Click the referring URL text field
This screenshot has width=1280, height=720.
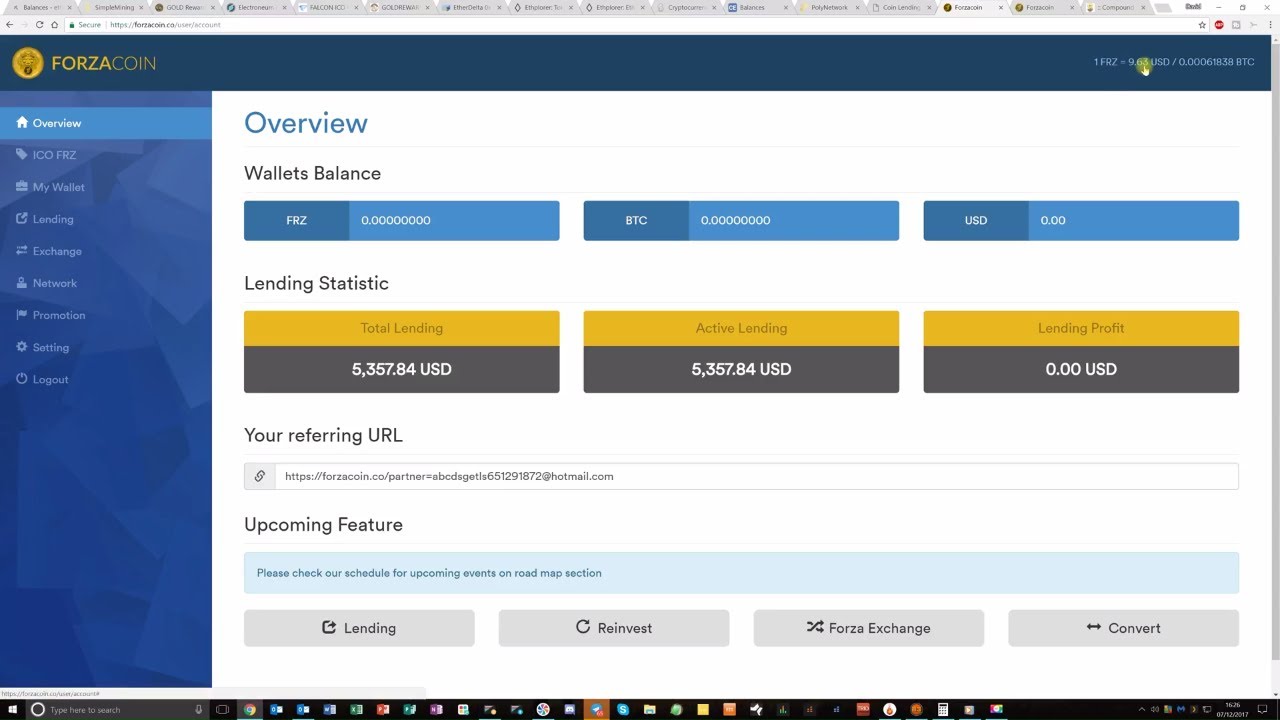[x=757, y=476]
